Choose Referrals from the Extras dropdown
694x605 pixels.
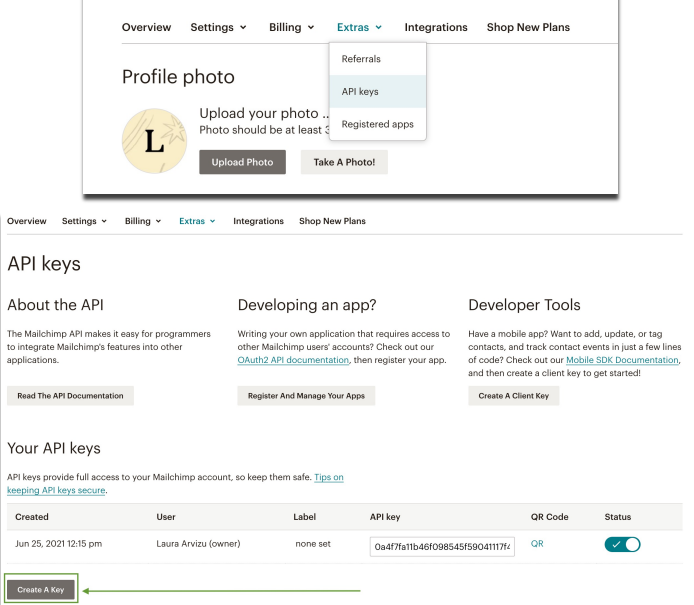[378, 59]
